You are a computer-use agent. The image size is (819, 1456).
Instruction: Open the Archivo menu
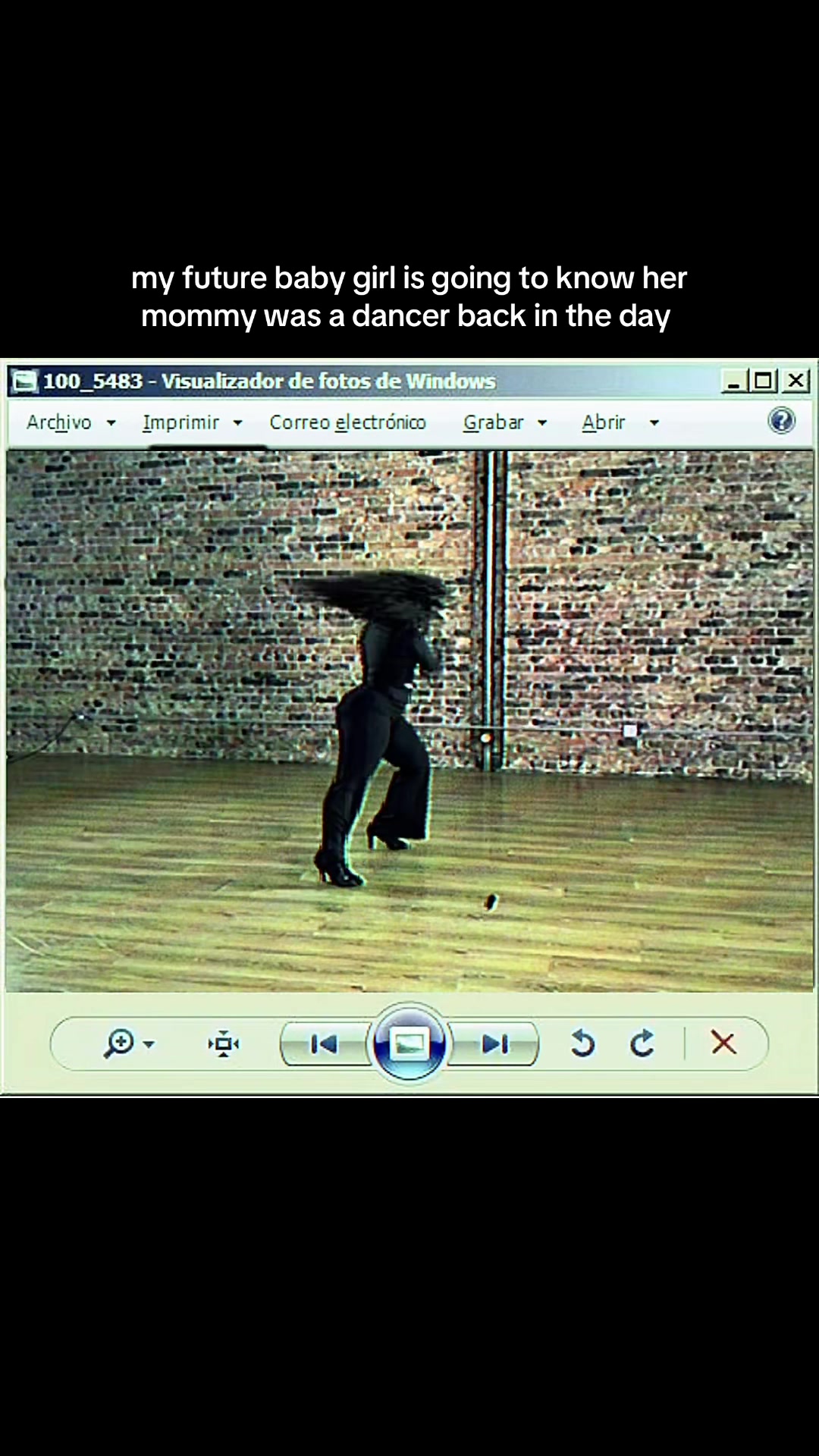pyautogui.click(x=59, y=422)
